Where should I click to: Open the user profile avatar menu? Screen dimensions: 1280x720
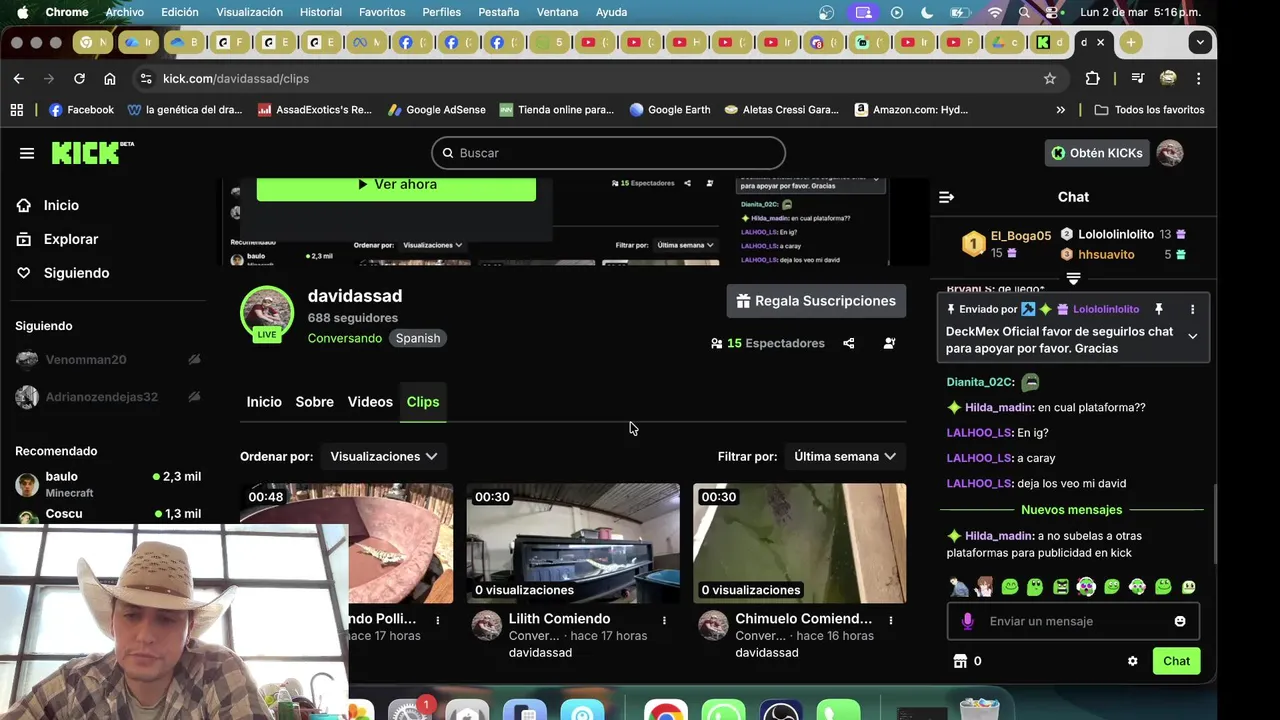(x=1170, y=153)
